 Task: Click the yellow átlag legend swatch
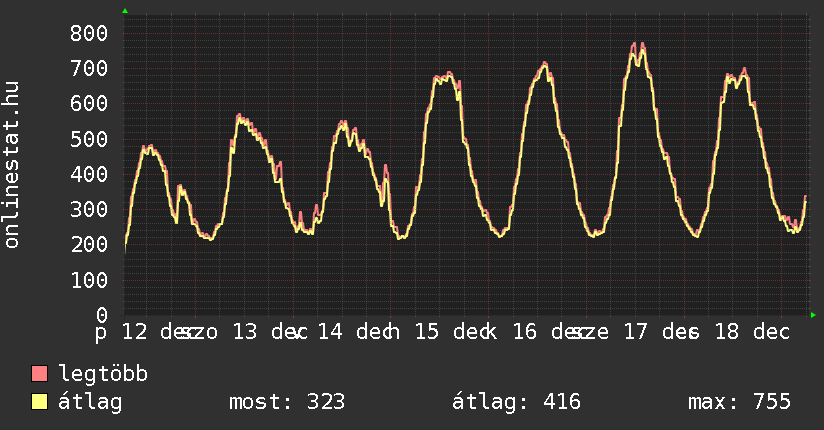pos(40,403)
